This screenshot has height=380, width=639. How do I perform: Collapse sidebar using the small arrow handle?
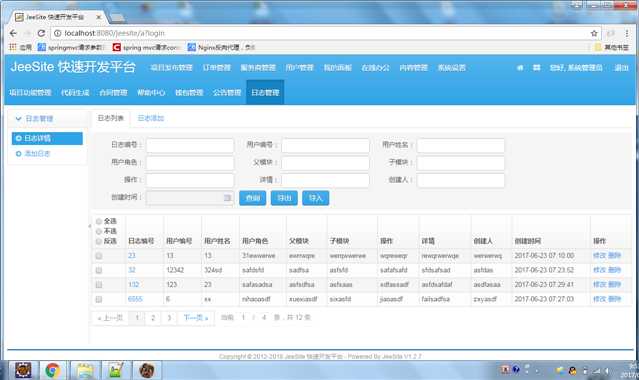[x=90, y=225]
